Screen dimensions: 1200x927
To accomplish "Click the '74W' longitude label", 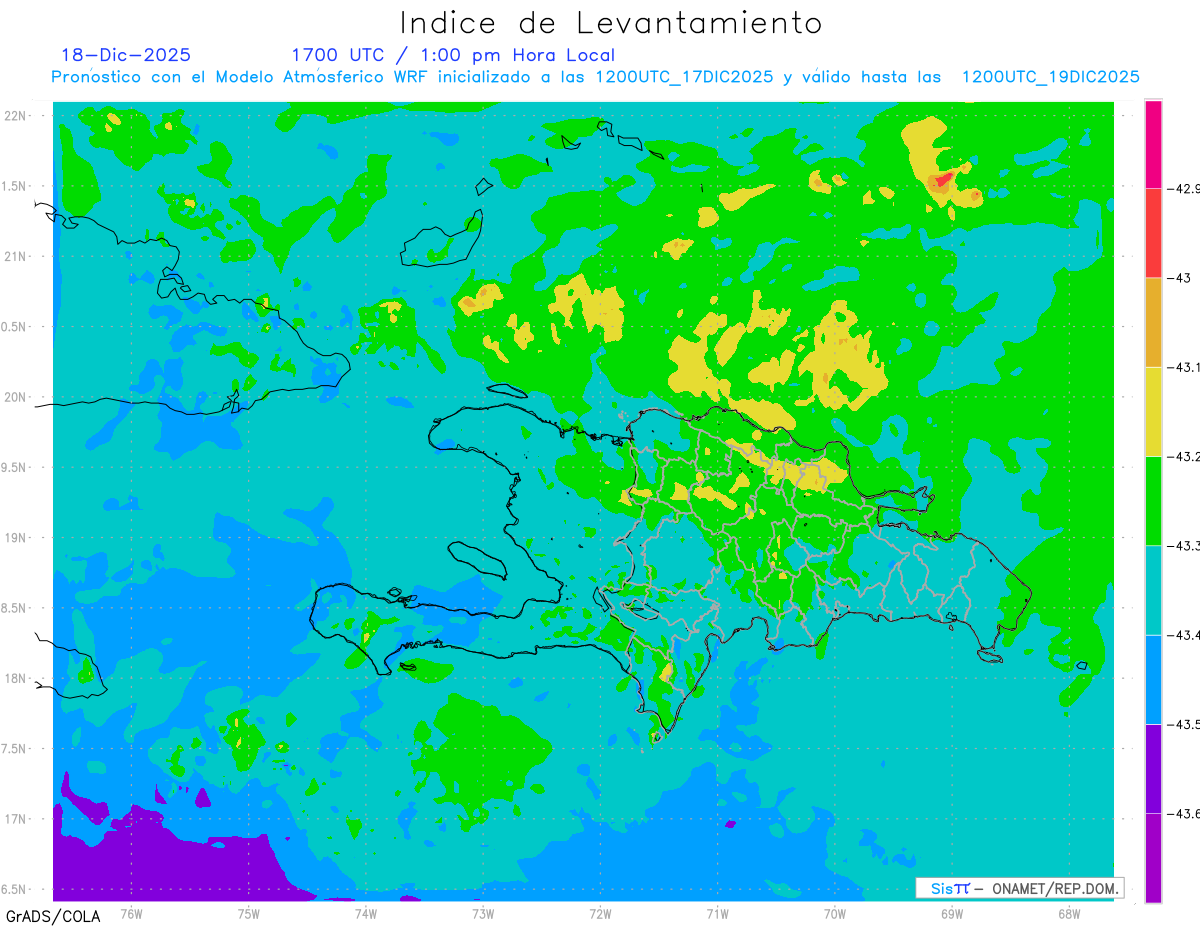I will [365, 914].
